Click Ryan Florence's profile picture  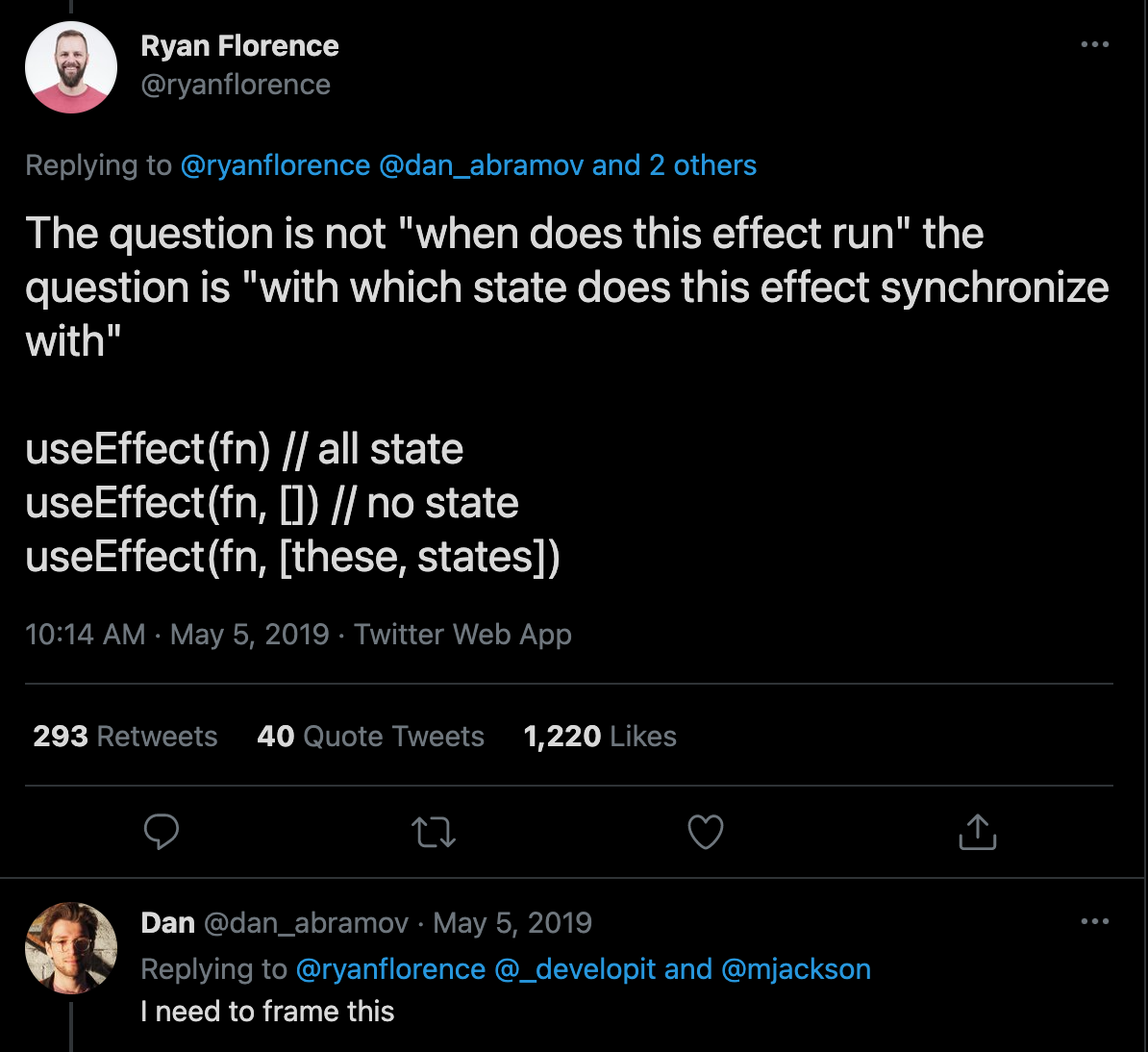71,67
